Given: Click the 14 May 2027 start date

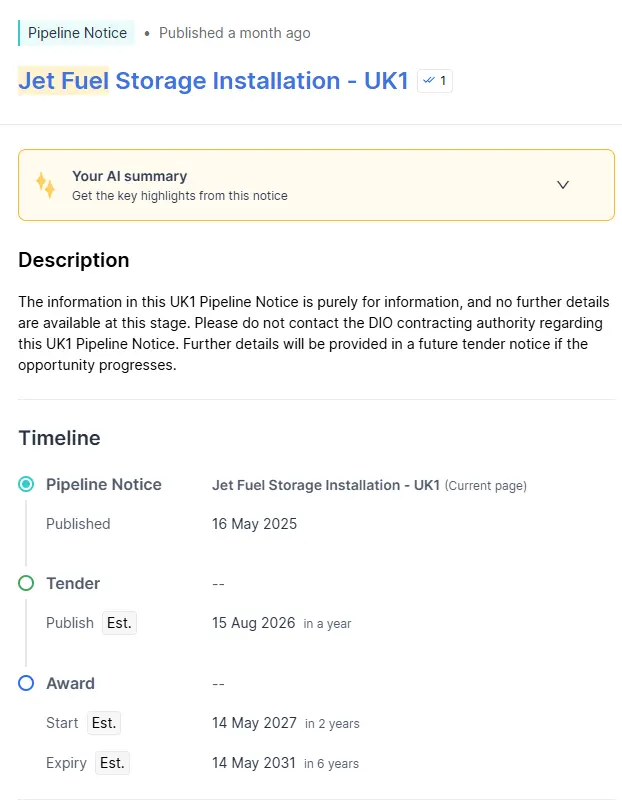Looking at the screenshot, I should point(254,723).
